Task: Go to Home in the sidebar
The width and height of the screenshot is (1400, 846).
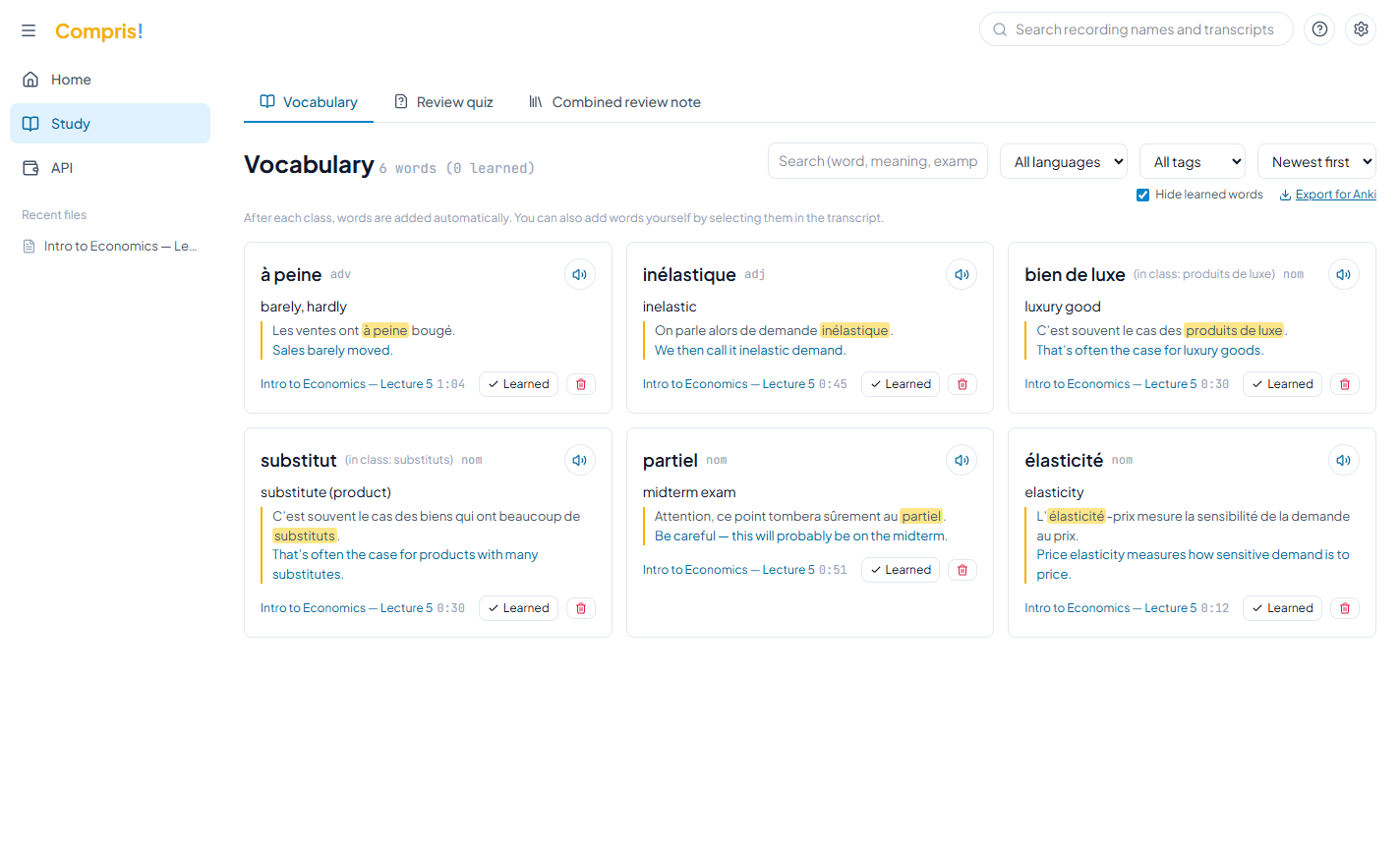Action: point(110,80)
